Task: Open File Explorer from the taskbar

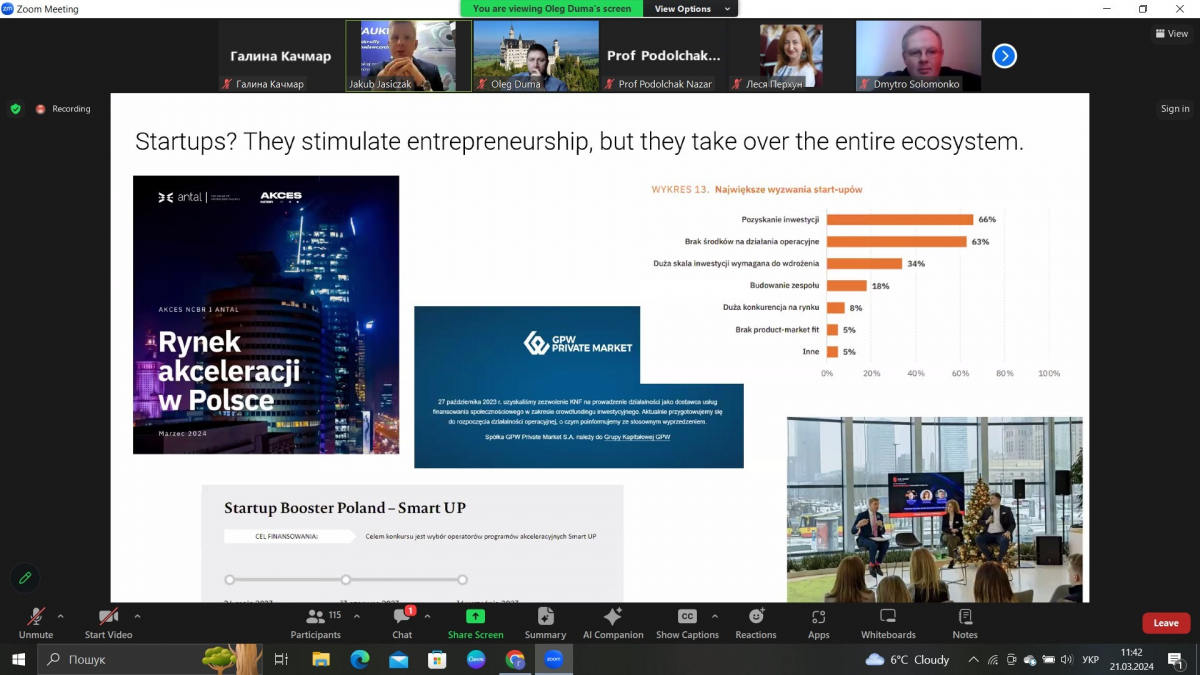Action: click(x=321, y=659)
